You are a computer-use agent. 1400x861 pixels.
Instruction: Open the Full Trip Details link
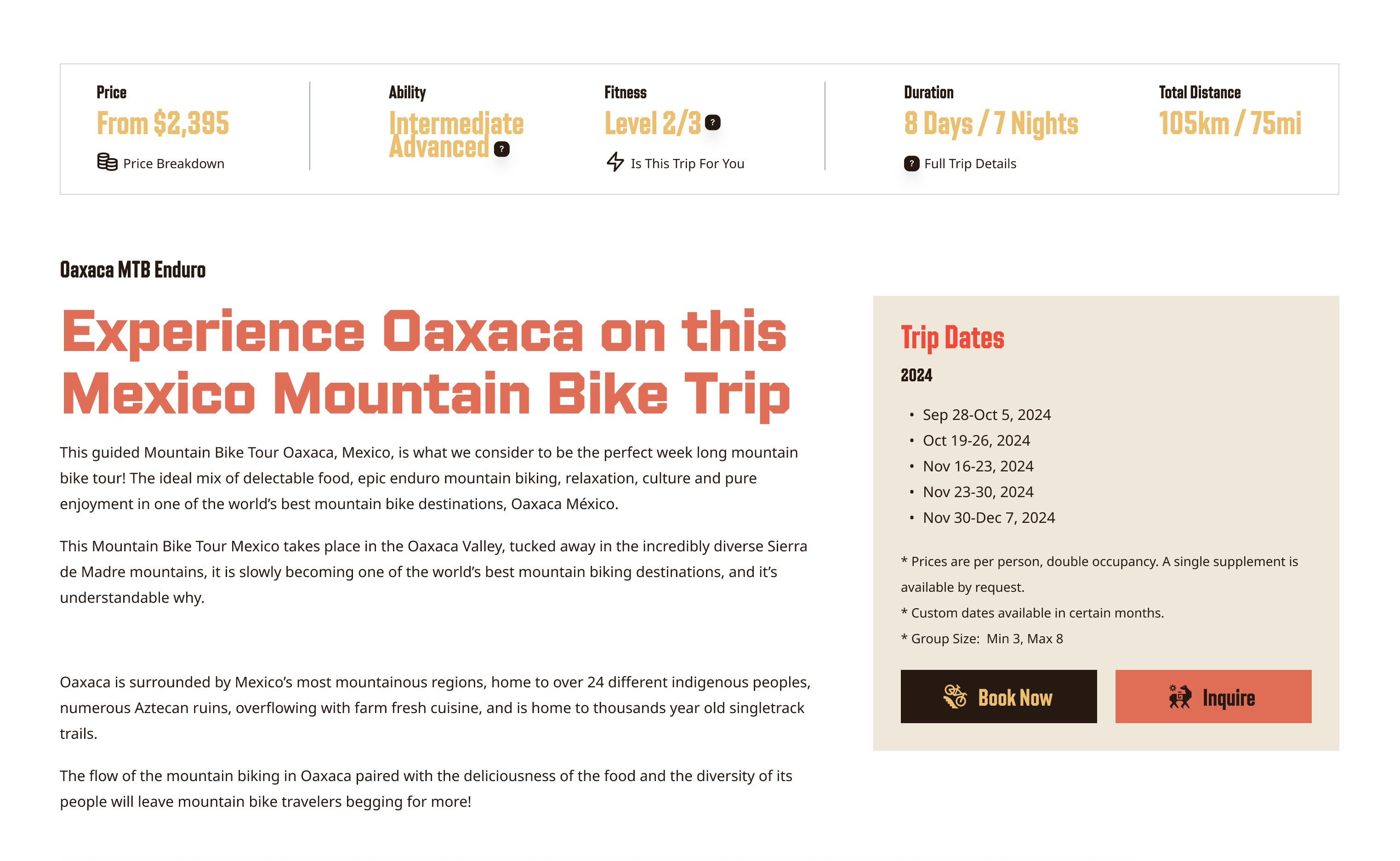pos(971,164)
